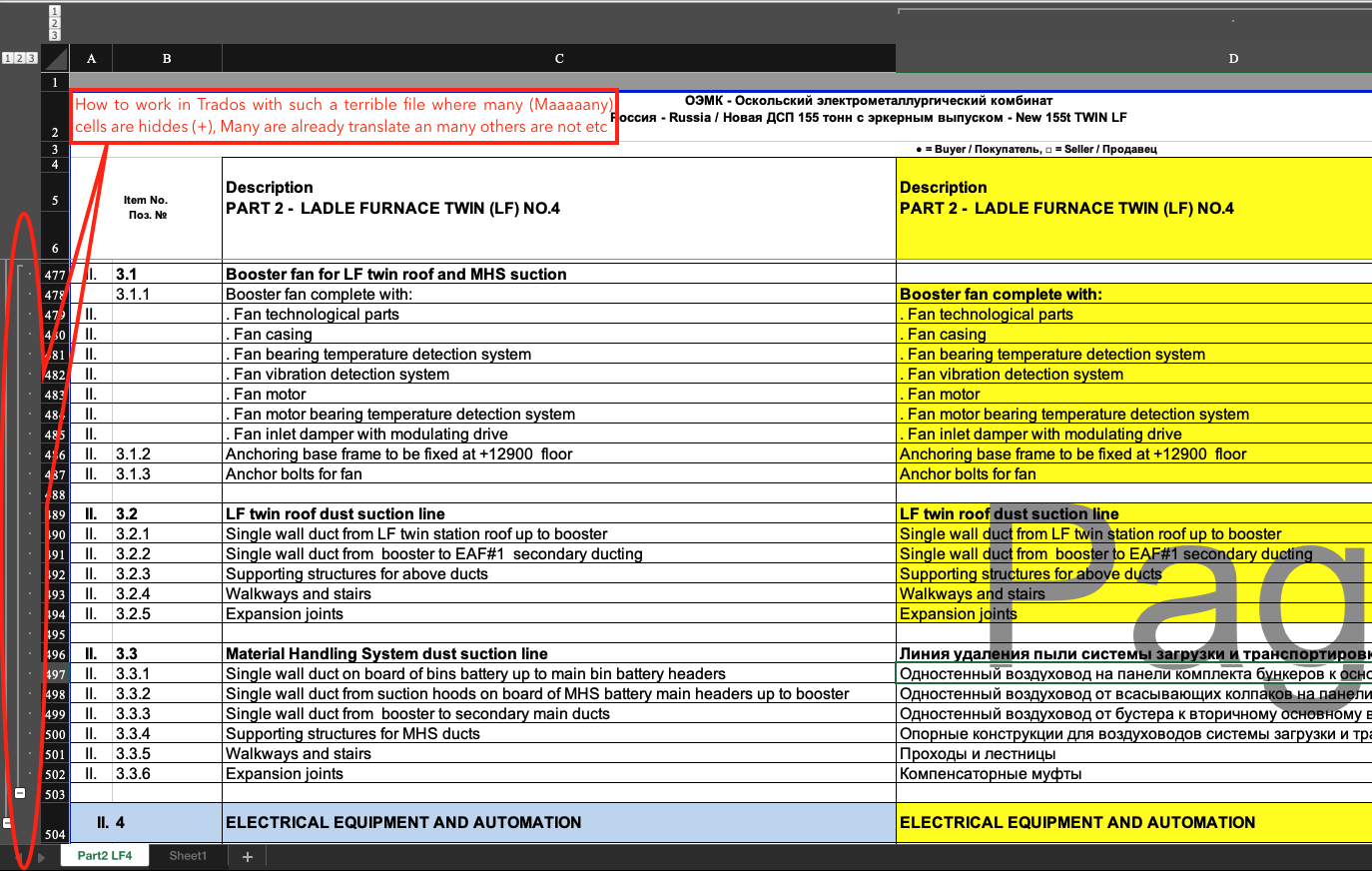The image size is (1372, 871).
Task: Click 'Компенсаторные муфты' cell
Action: 1134,773
